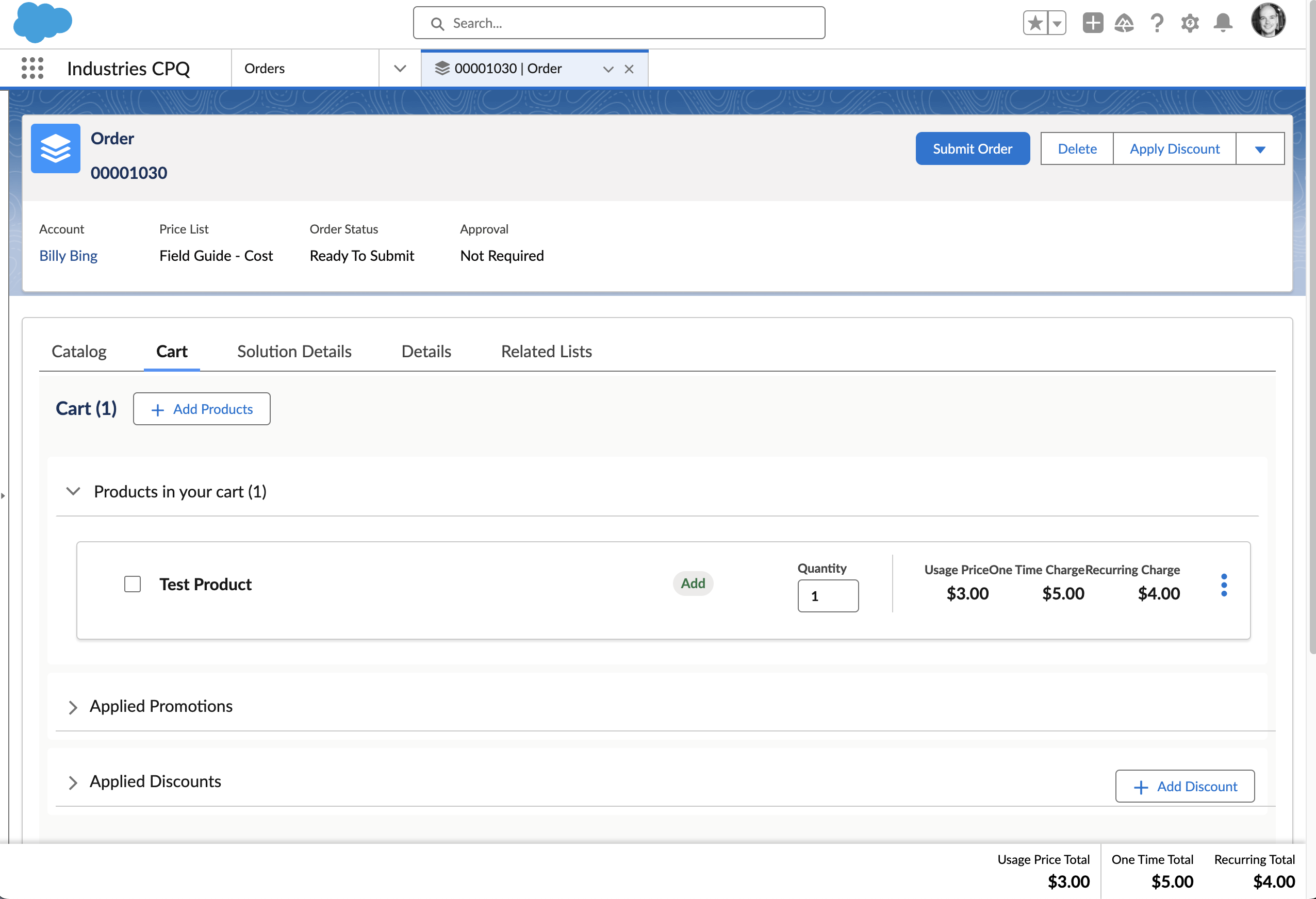Image resolution: width=1316 pixels, height=899 pixels.
Task: Switch to the Details tab
Action: [x=426, y=351]
